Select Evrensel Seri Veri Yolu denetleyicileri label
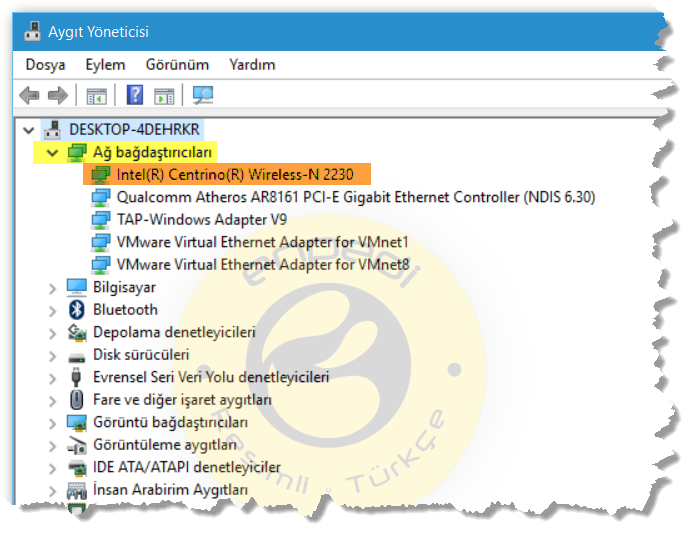 tap(211, 377)
